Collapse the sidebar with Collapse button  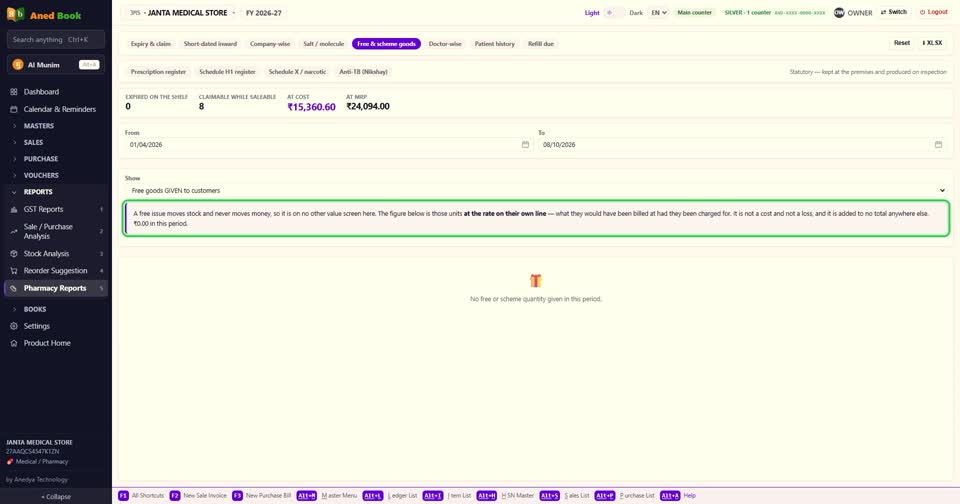click(x=56, y=497)
